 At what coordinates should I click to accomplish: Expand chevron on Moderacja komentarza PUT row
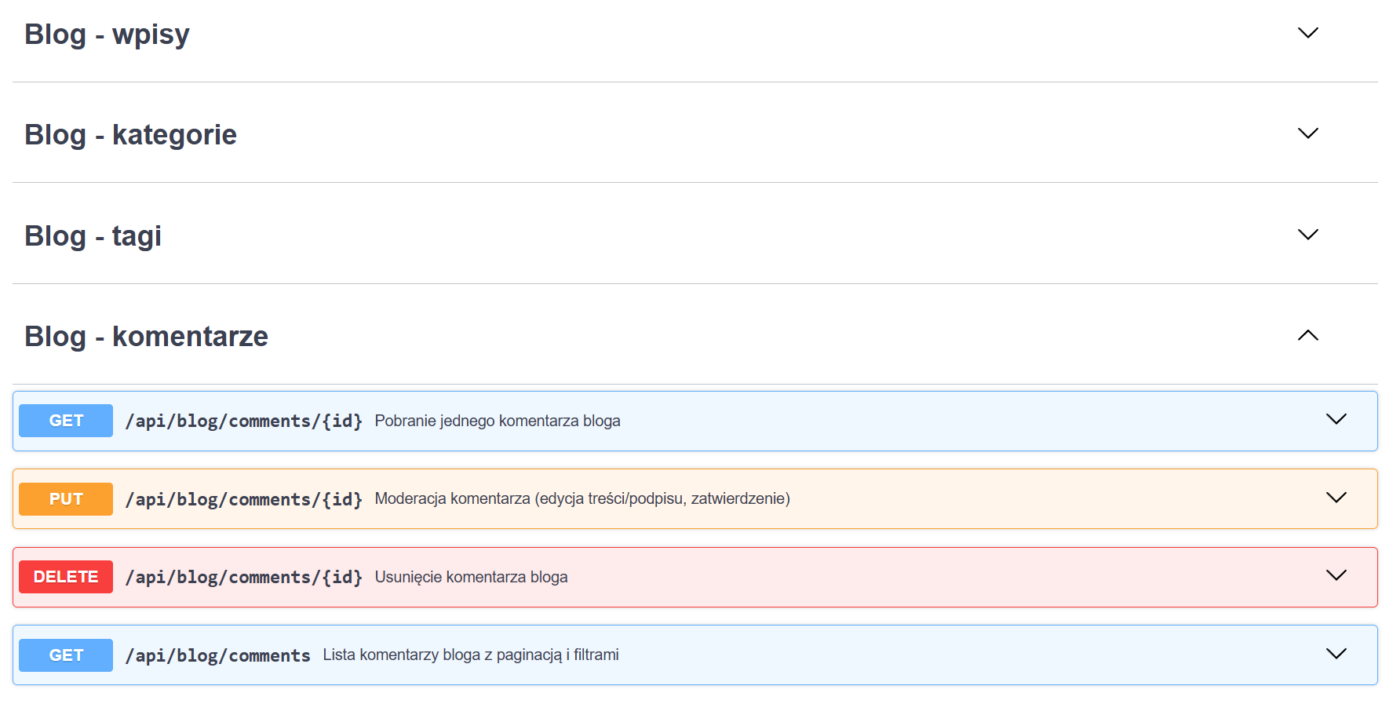1336,497
